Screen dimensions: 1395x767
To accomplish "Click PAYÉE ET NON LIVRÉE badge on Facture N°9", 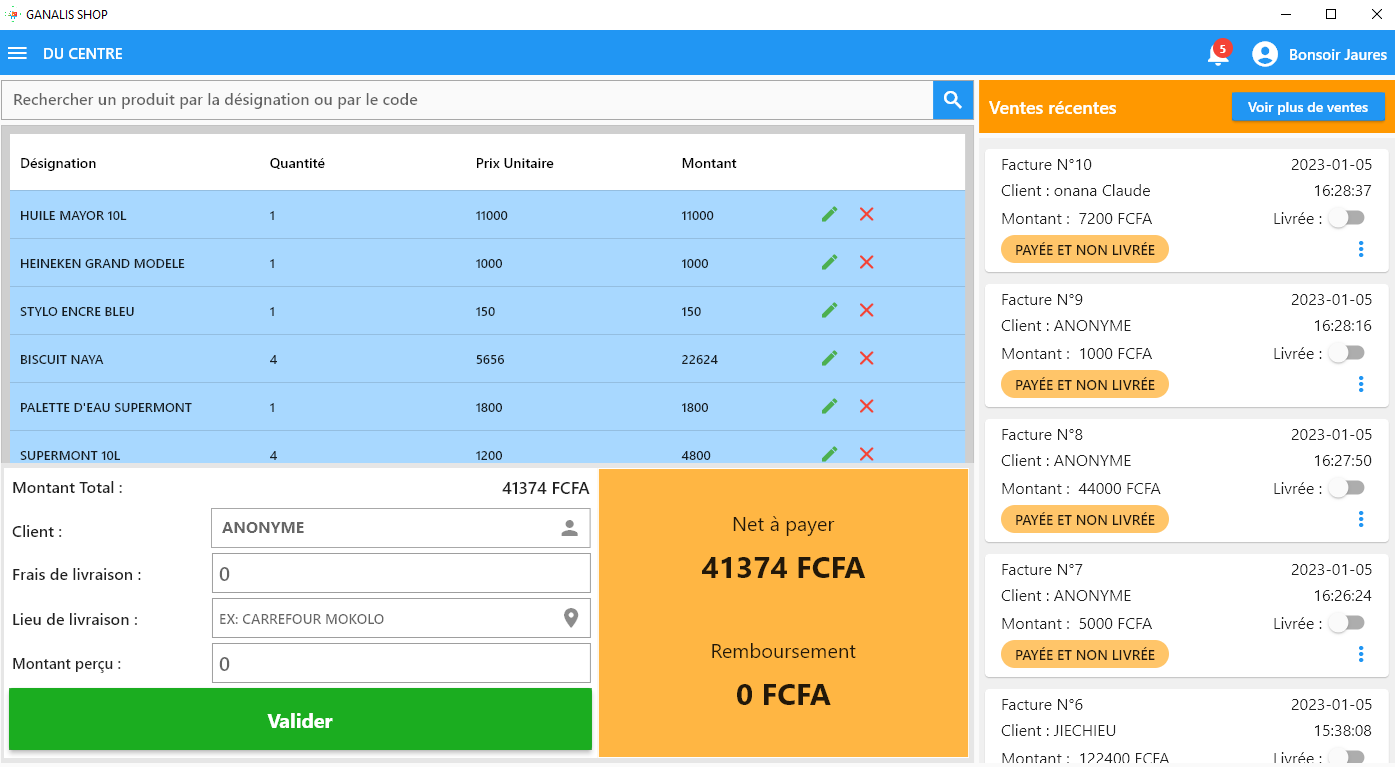I will click(x=1085, y=384).
